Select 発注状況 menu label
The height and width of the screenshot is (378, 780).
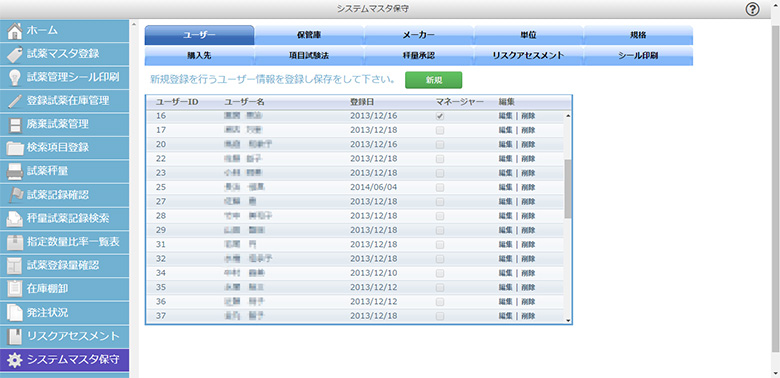click(x=48, y=313)
